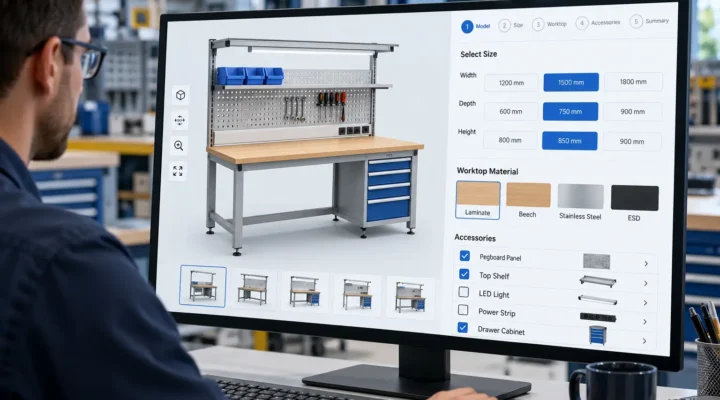Expand the Pegboard Panel row chevron

pyautogui.click(x=646, y=264)
